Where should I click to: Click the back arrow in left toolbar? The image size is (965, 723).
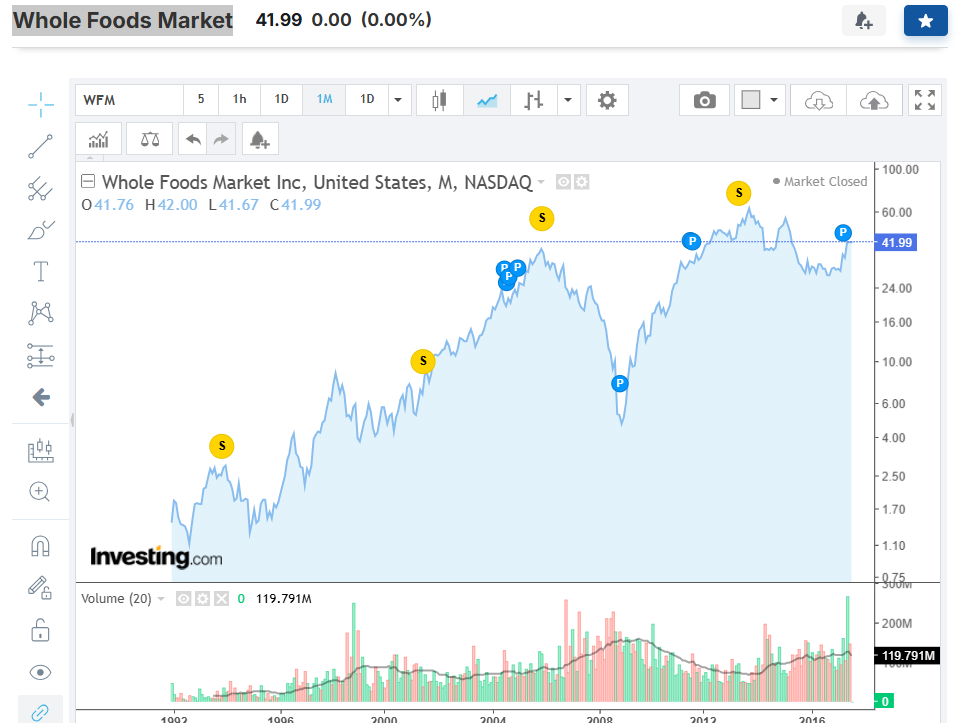click(x=41, y=397)
